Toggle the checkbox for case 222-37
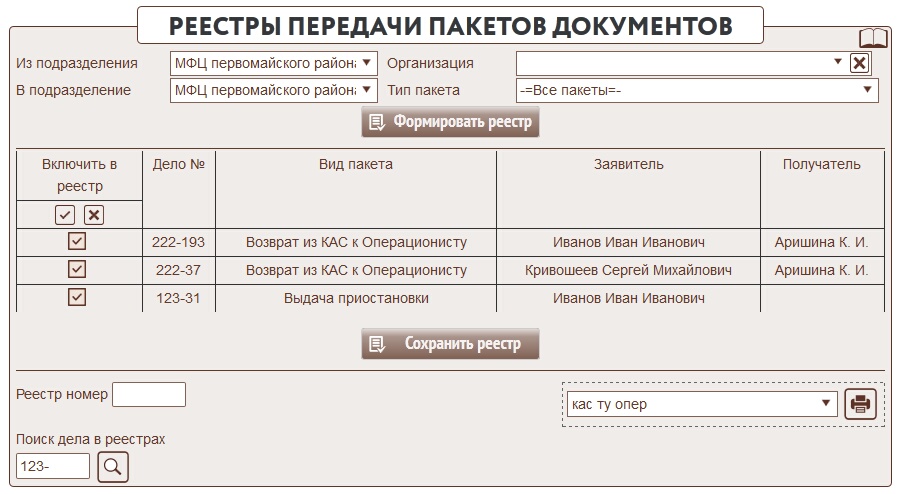This screenshot has width=901, height=494. click(77, 269)
